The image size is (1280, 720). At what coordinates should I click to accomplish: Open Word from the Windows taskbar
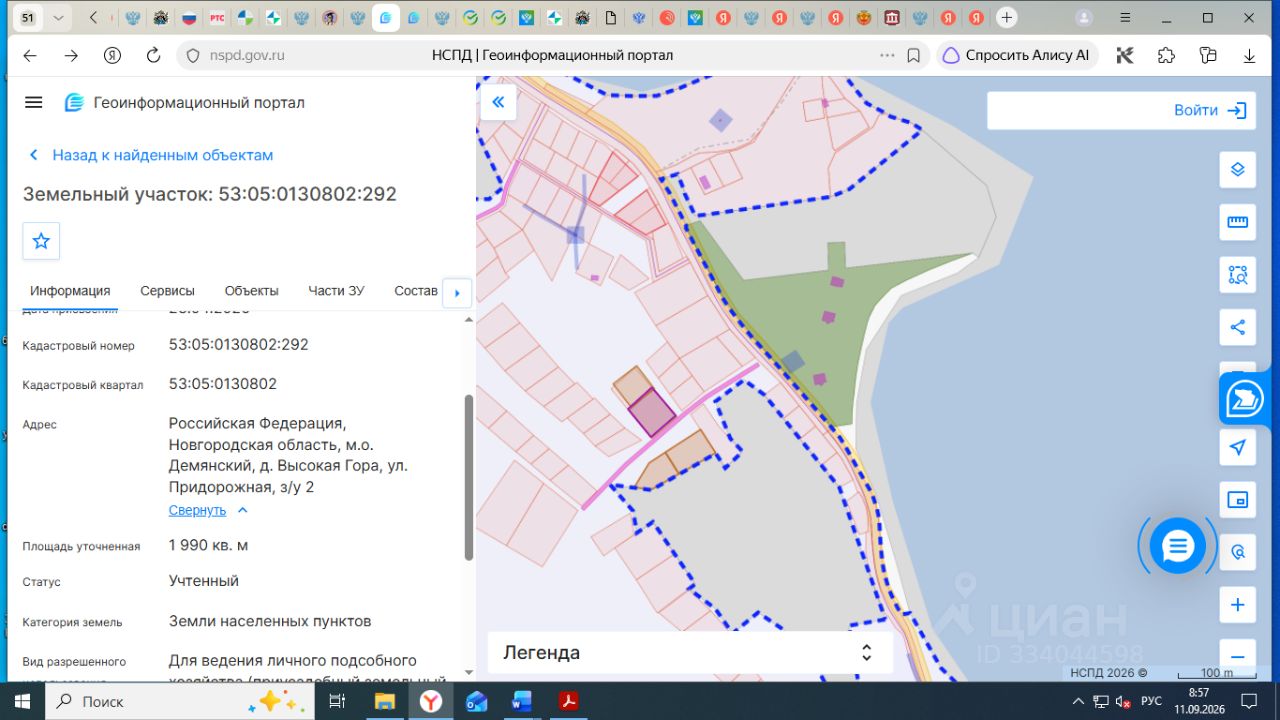tap(523, 701)
